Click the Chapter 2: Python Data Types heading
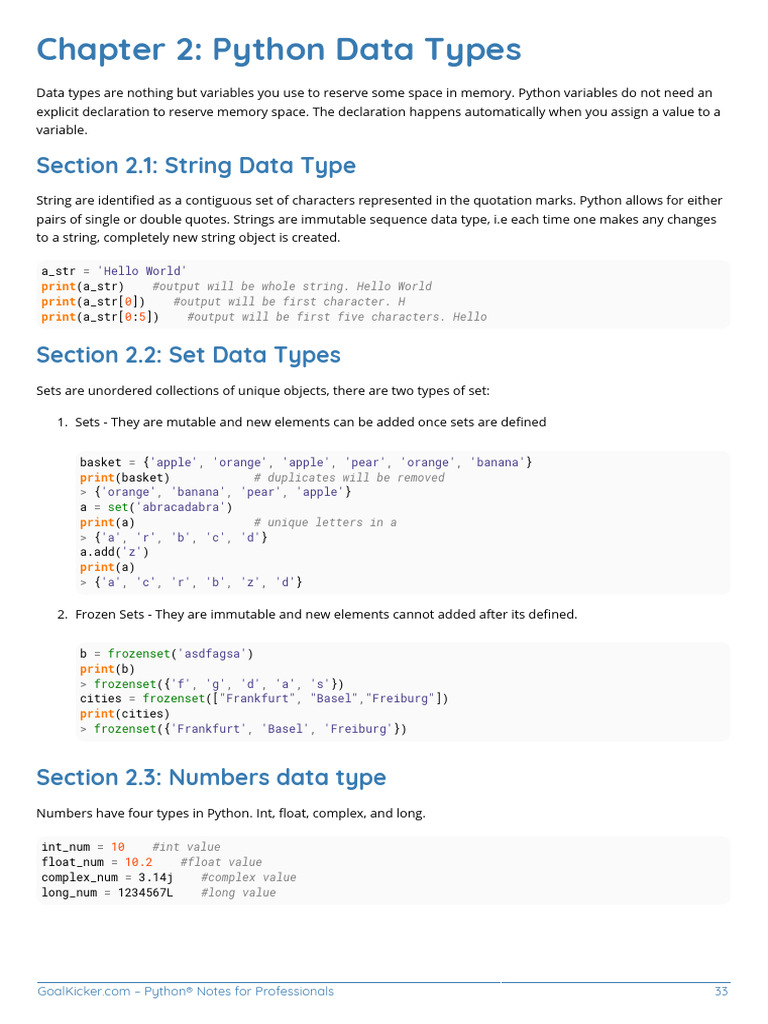768x1024 pixels. (278, 49)
